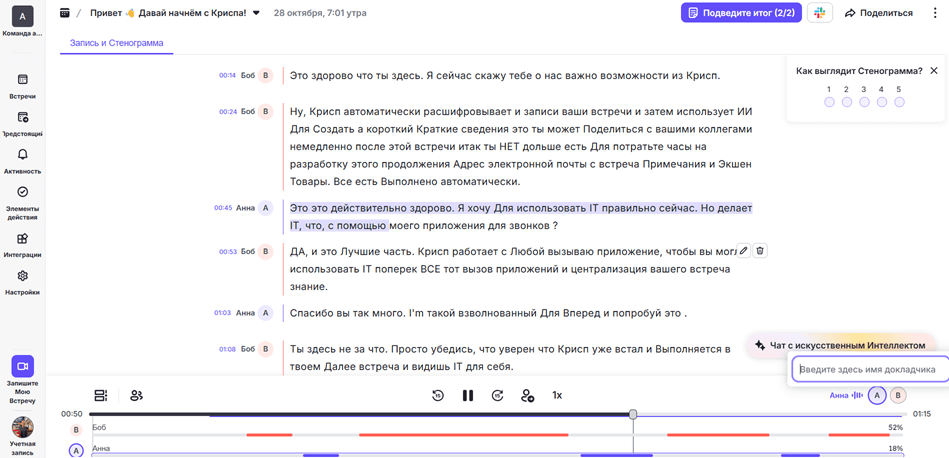This screenshot has width=949, height=458.
Task: Open the three-dot more options menu
Action: [x=934, y=13]
